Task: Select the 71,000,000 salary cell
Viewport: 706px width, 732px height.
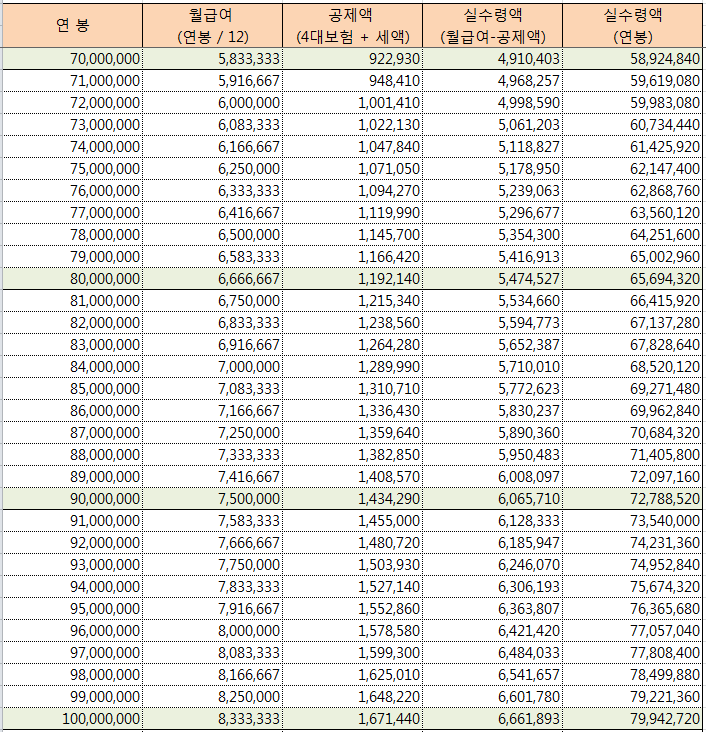Action: [72, 81]
